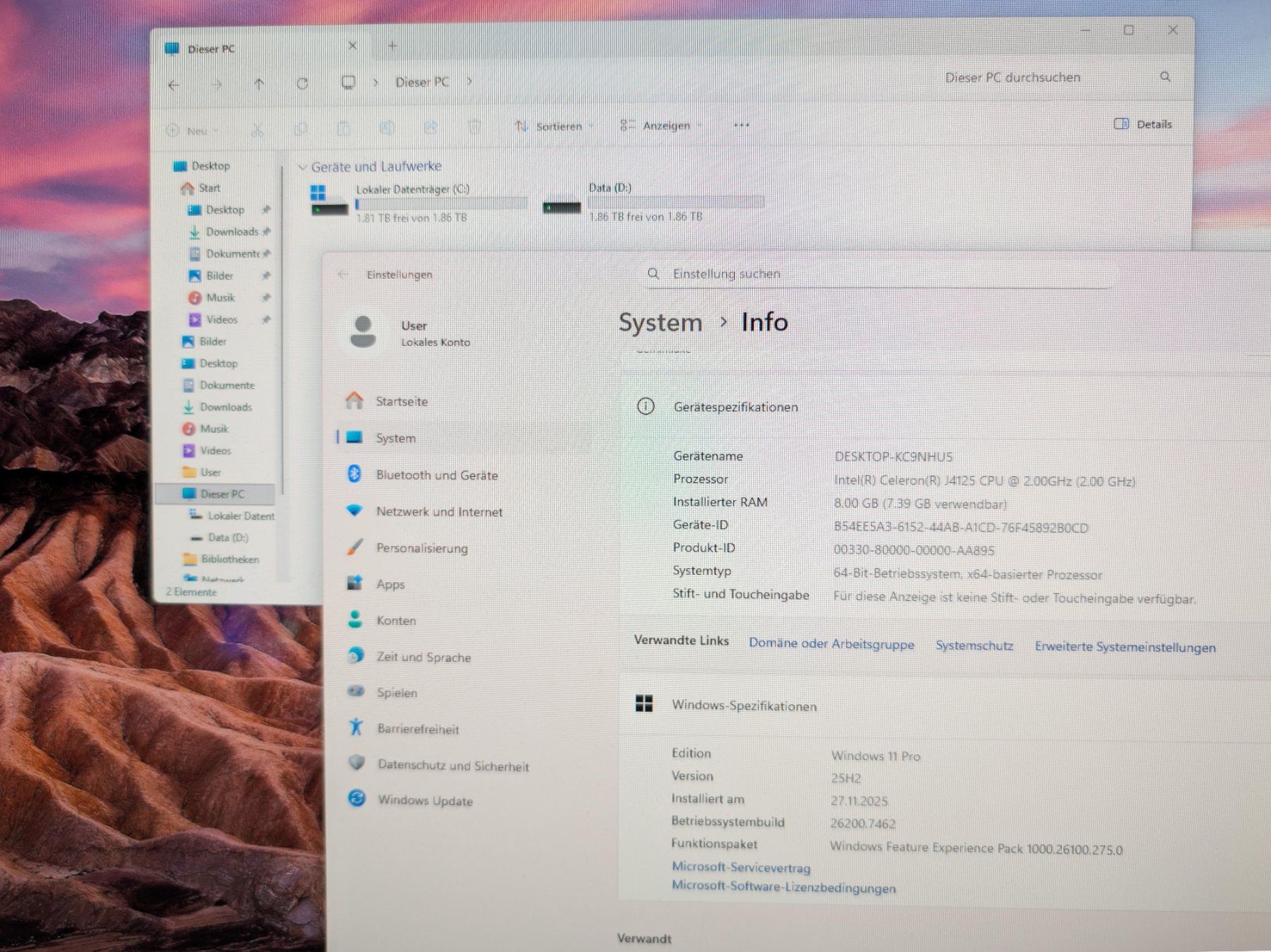Open Lokaler Datenträger (C:) drive
Viewport: 1271px width, 952px height.
[419, 203]
